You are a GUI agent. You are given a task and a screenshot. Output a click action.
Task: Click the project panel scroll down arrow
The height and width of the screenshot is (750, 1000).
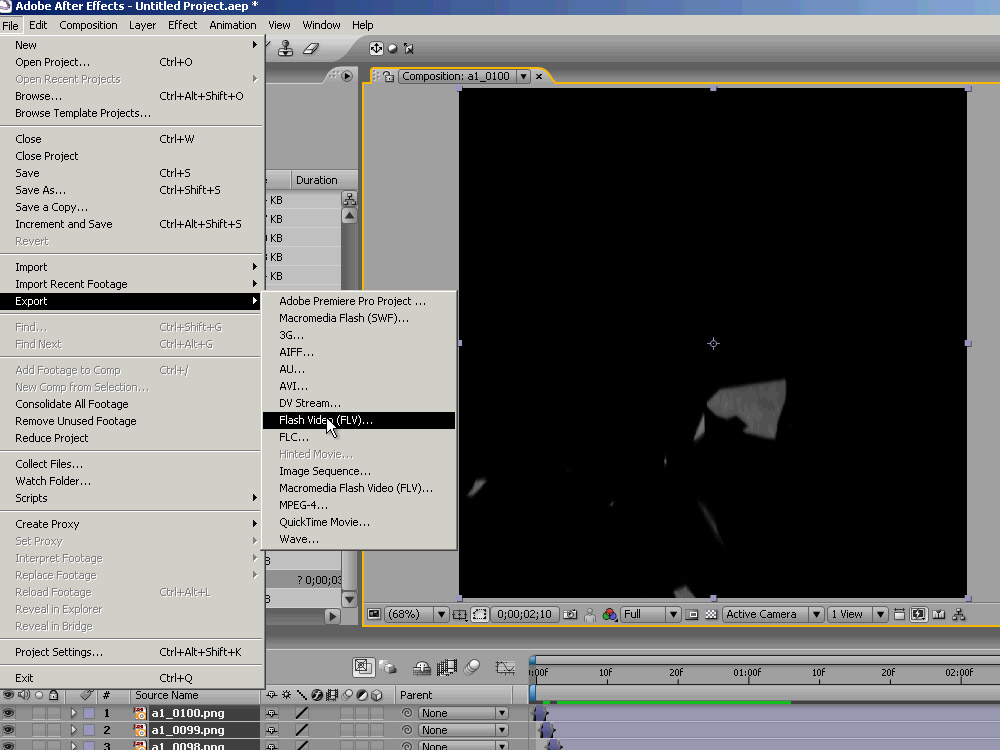[349, 599]
